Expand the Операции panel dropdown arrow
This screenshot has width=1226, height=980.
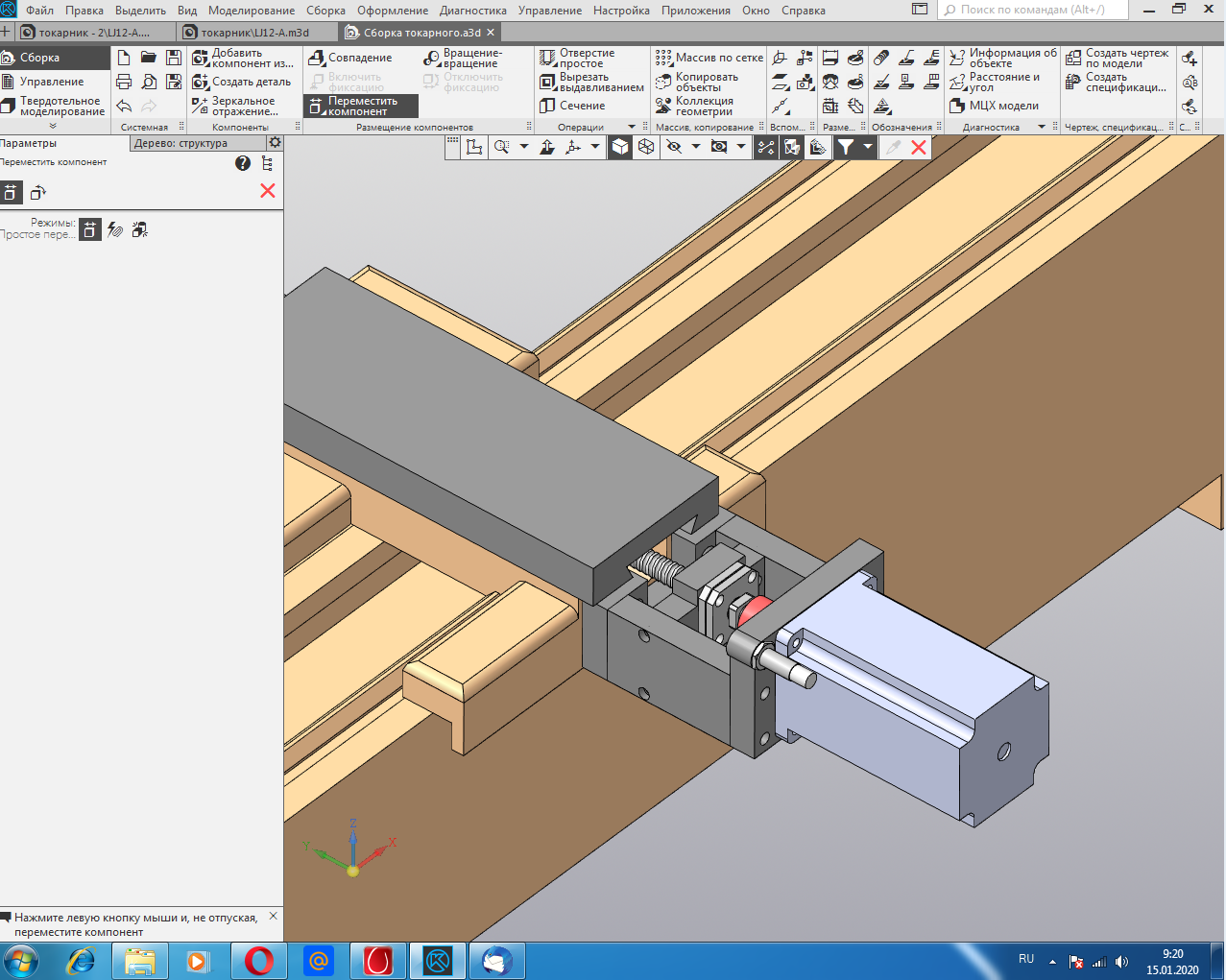point(632,127)
